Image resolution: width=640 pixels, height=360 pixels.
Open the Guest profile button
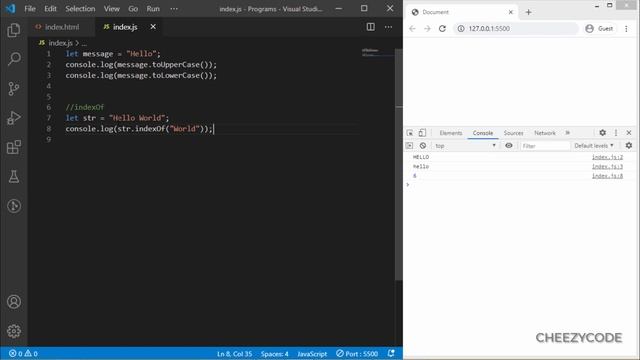pyautogui.click(x=599, y=29)
